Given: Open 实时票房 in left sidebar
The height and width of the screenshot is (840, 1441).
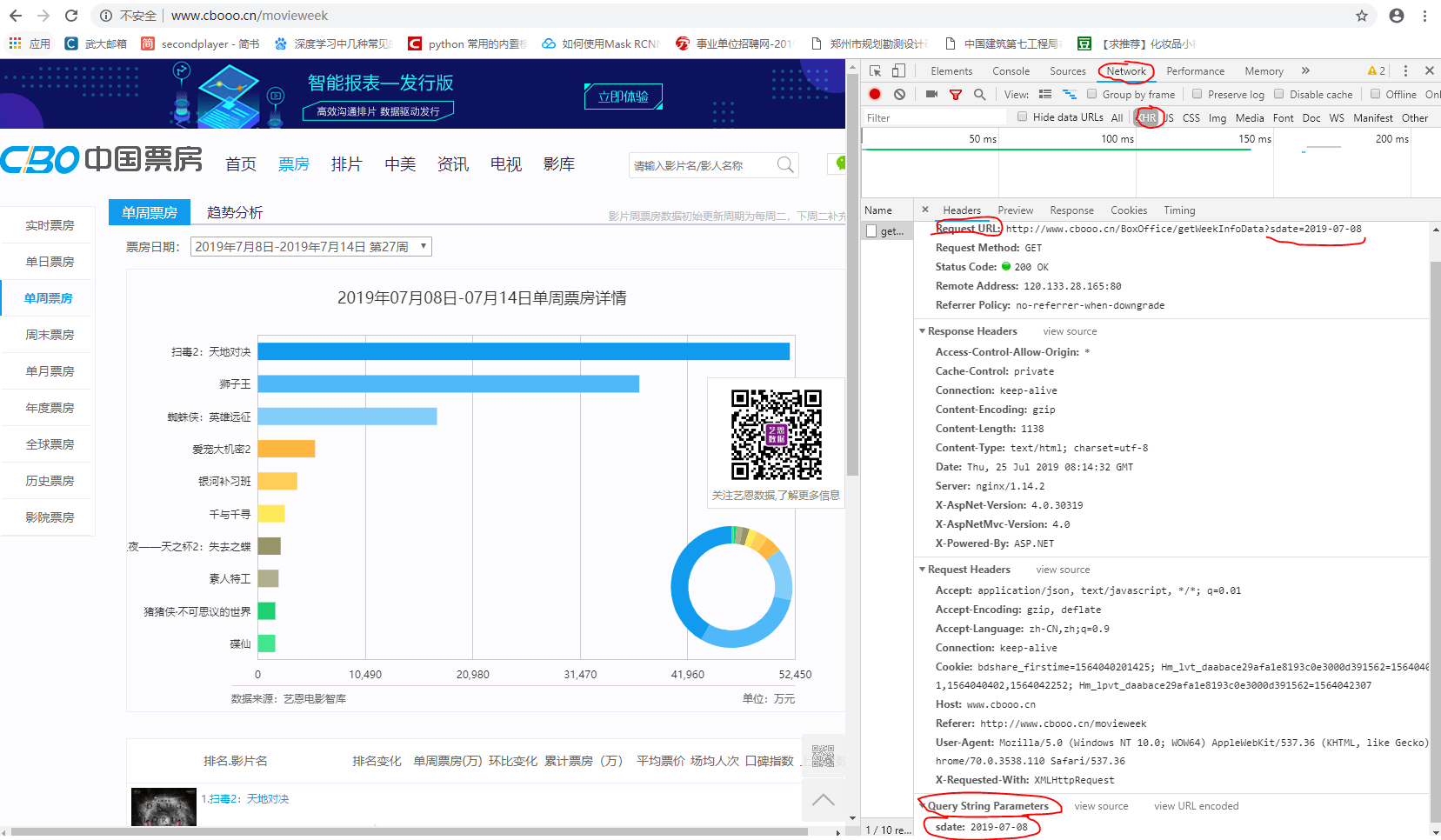Looking at the screenshot, I should (x=50, y=225).
